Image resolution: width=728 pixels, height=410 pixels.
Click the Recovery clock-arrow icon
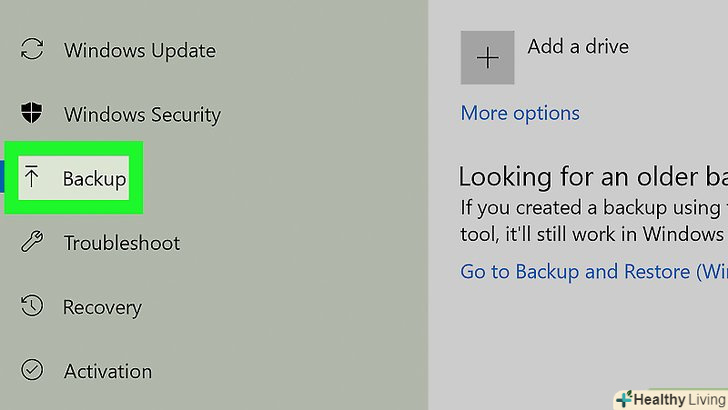(32, 307)
